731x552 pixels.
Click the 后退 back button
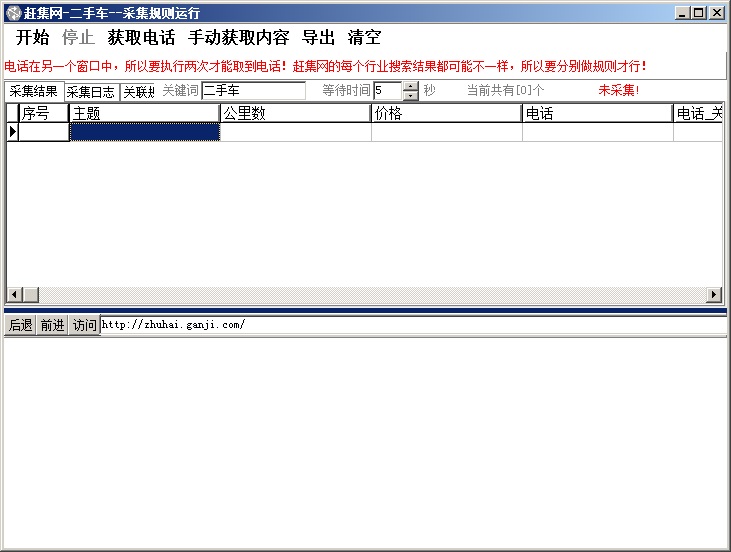(x=20, y=325)
